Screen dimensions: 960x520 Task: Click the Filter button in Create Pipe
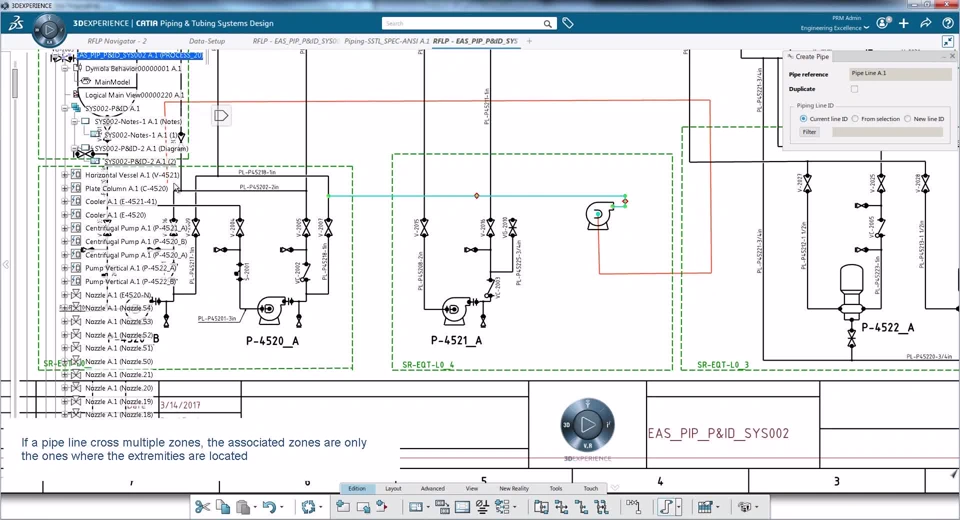pos(809,132)
